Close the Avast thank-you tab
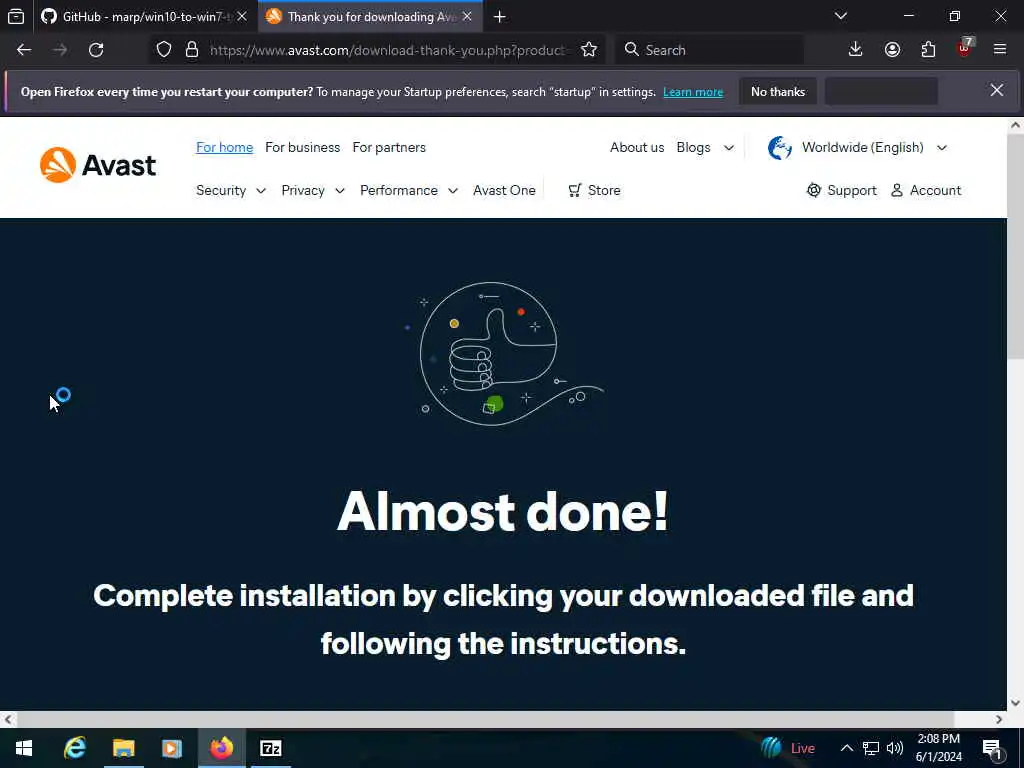This screenshot has height=768, width=1024. [x=467, y=16]
